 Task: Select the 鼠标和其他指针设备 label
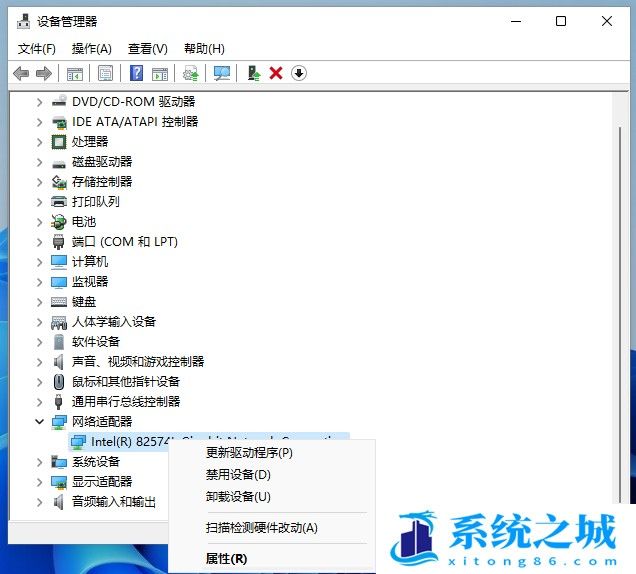126,381
